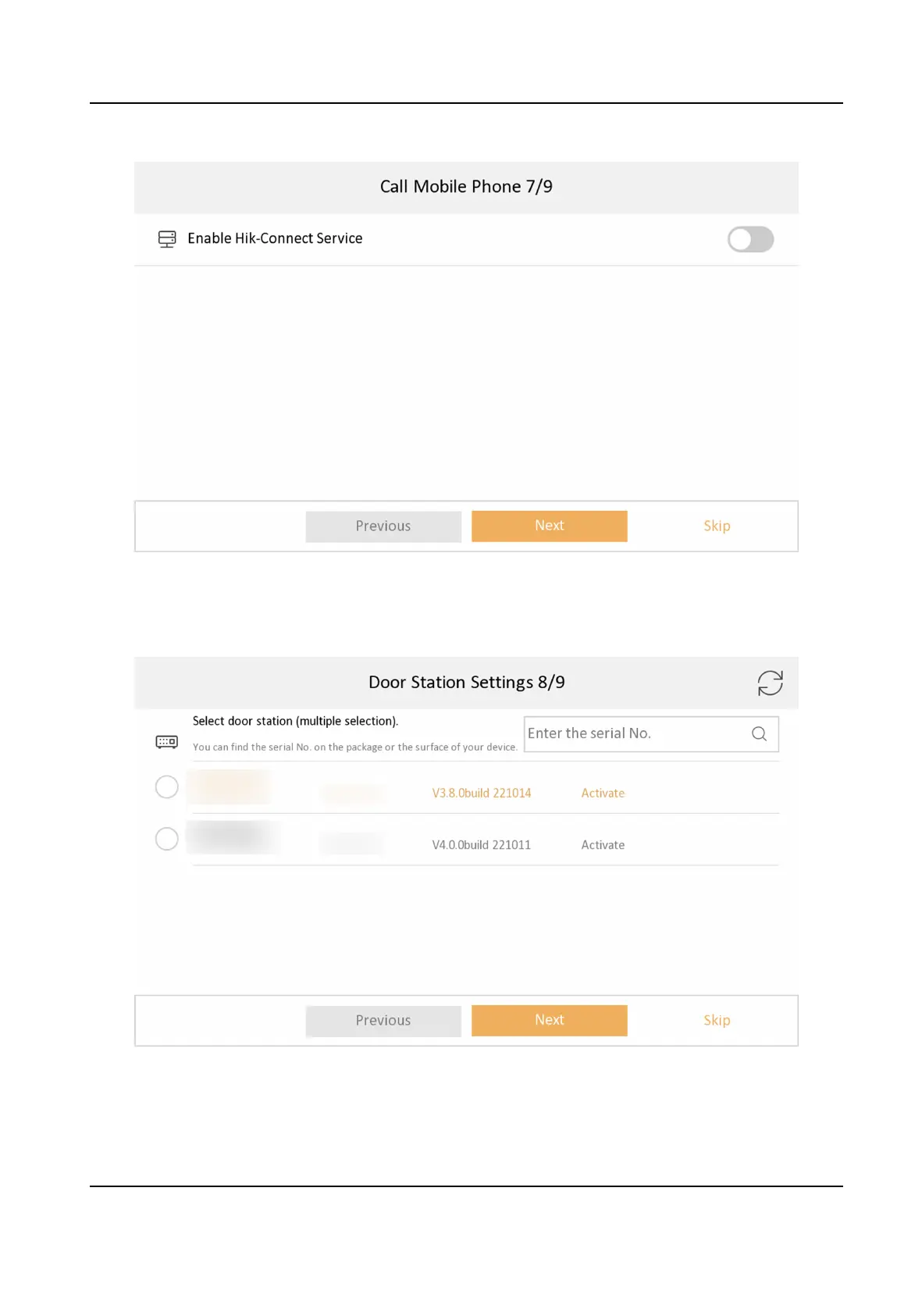Viewport: 922px width, 1316px height.
Task: Click the Enter the serial No. field
Action: click(651, 733)
